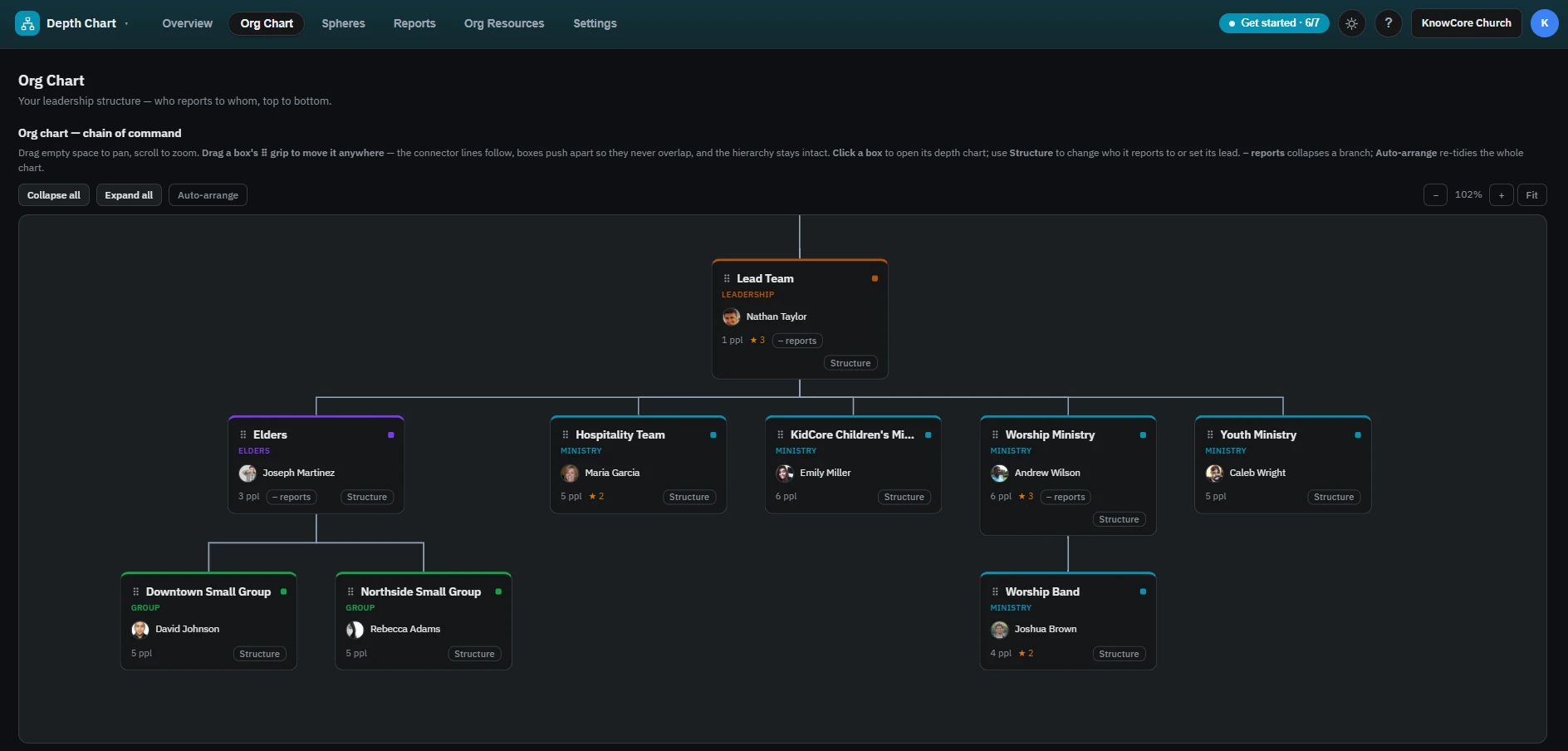The height and width of the screenshot is (751, 1568).
Task: Open Structure for KidCore Children's Ministry
Action: pos(904,497)
